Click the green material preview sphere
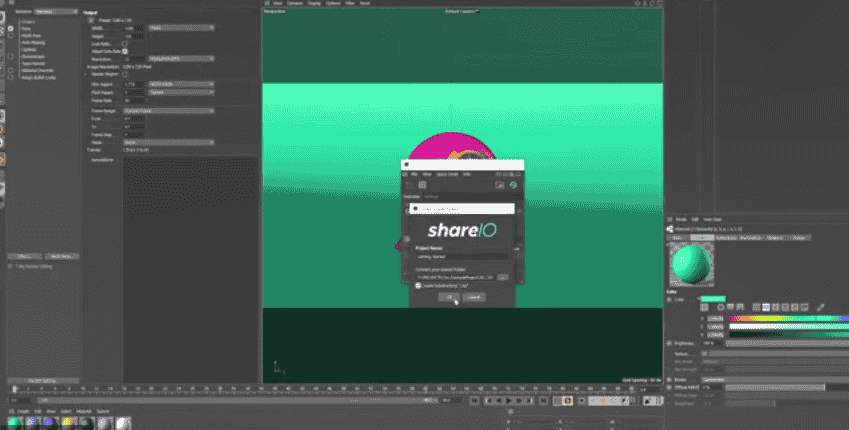 click(691, 264)
